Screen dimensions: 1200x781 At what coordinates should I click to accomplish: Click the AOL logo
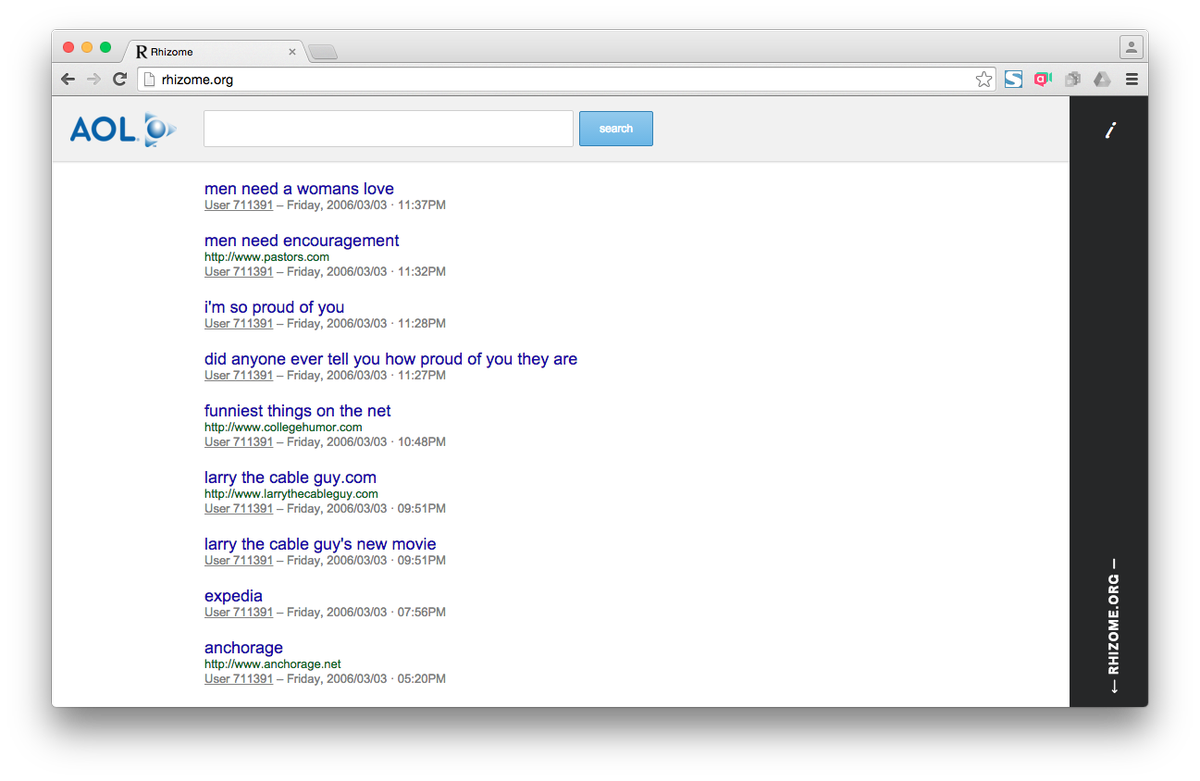coord(123,129)
